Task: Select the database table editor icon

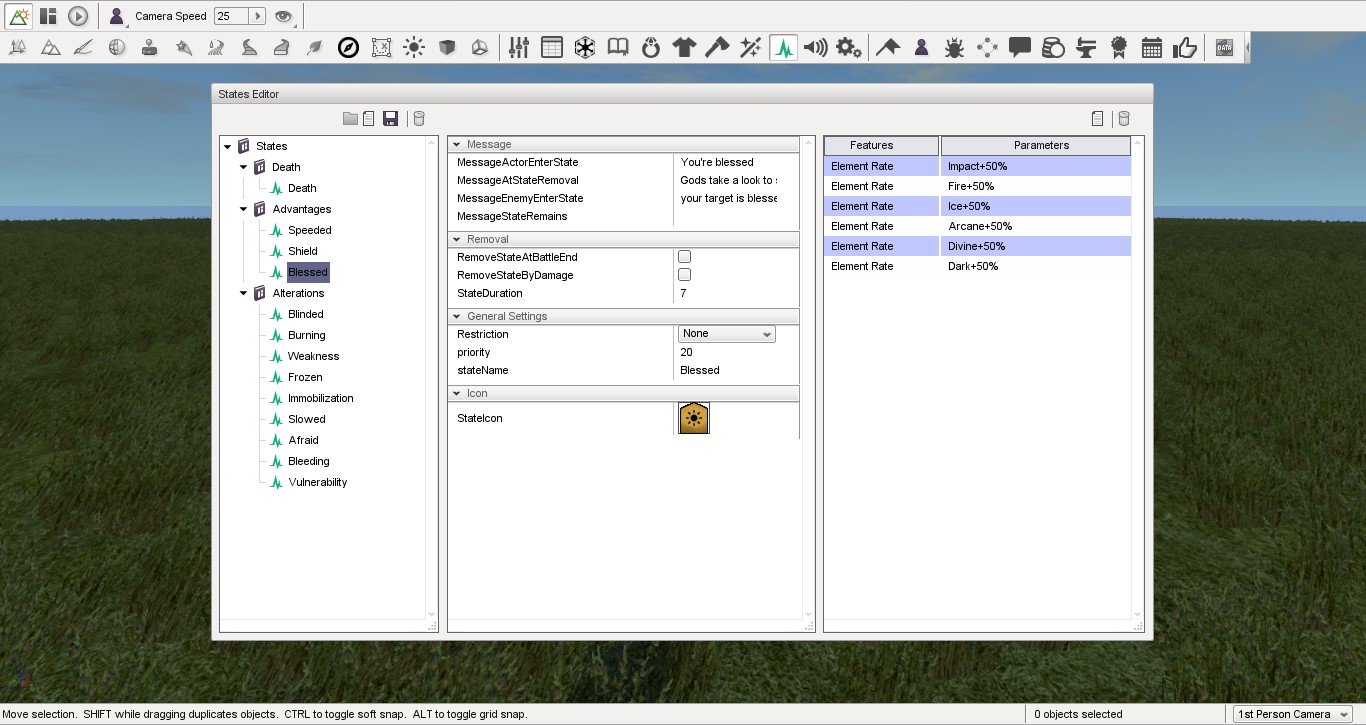Action: tap(552, 46)
